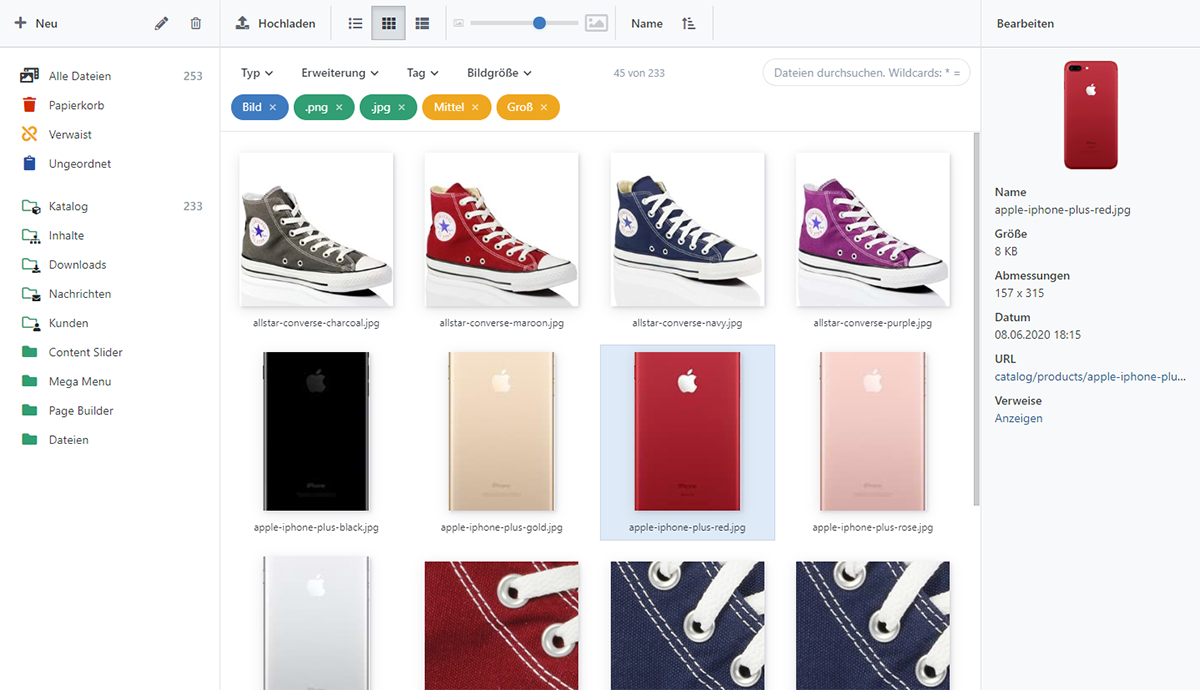This screenshot has height=690, width=1200.
Task: Remove the .png filter chip
Action: (339, 107)
